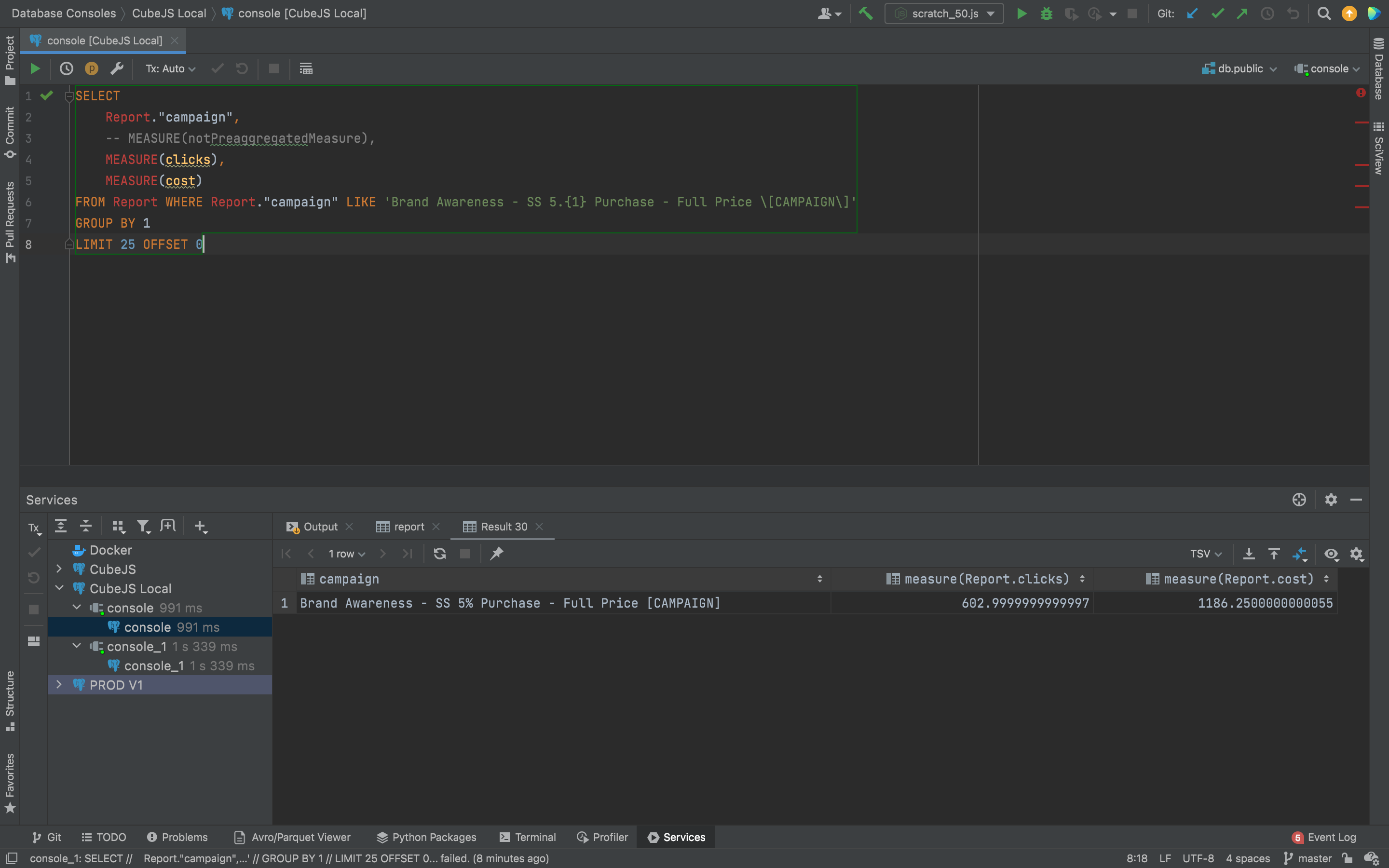Open Group By options in Services

pos(118,527)
